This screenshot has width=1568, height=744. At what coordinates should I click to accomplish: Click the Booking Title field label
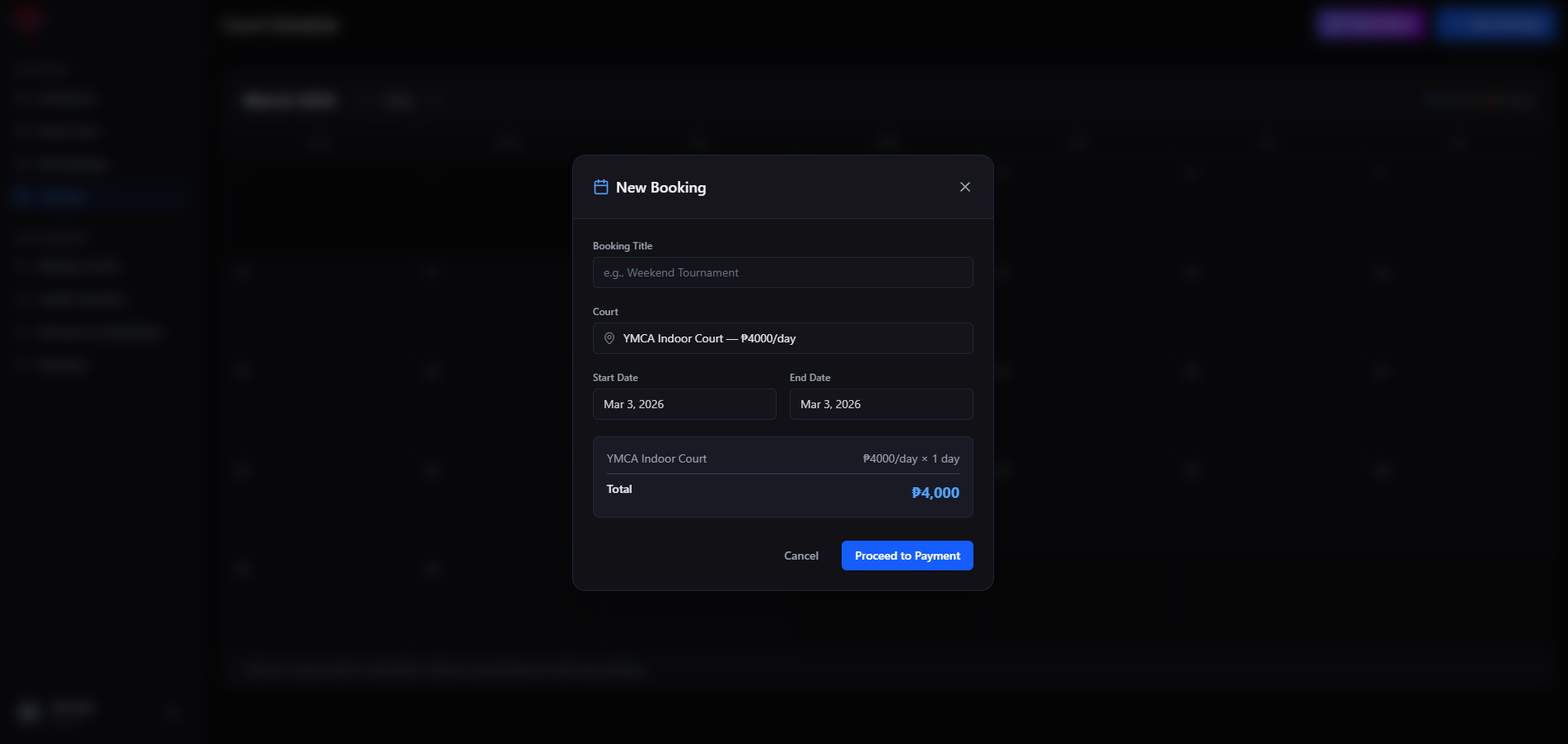point(623,246)
